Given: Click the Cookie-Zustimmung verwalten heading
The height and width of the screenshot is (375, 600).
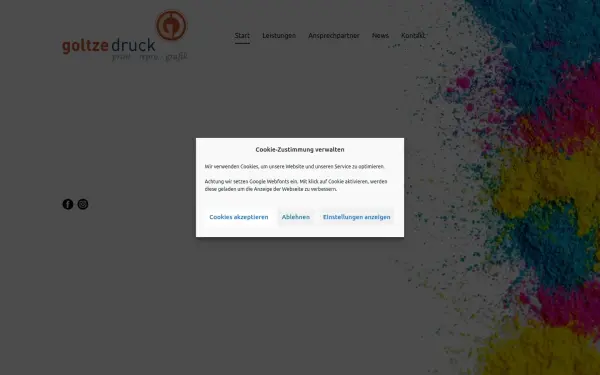Looking at the screenshot, I should click(x=300, y=150).
